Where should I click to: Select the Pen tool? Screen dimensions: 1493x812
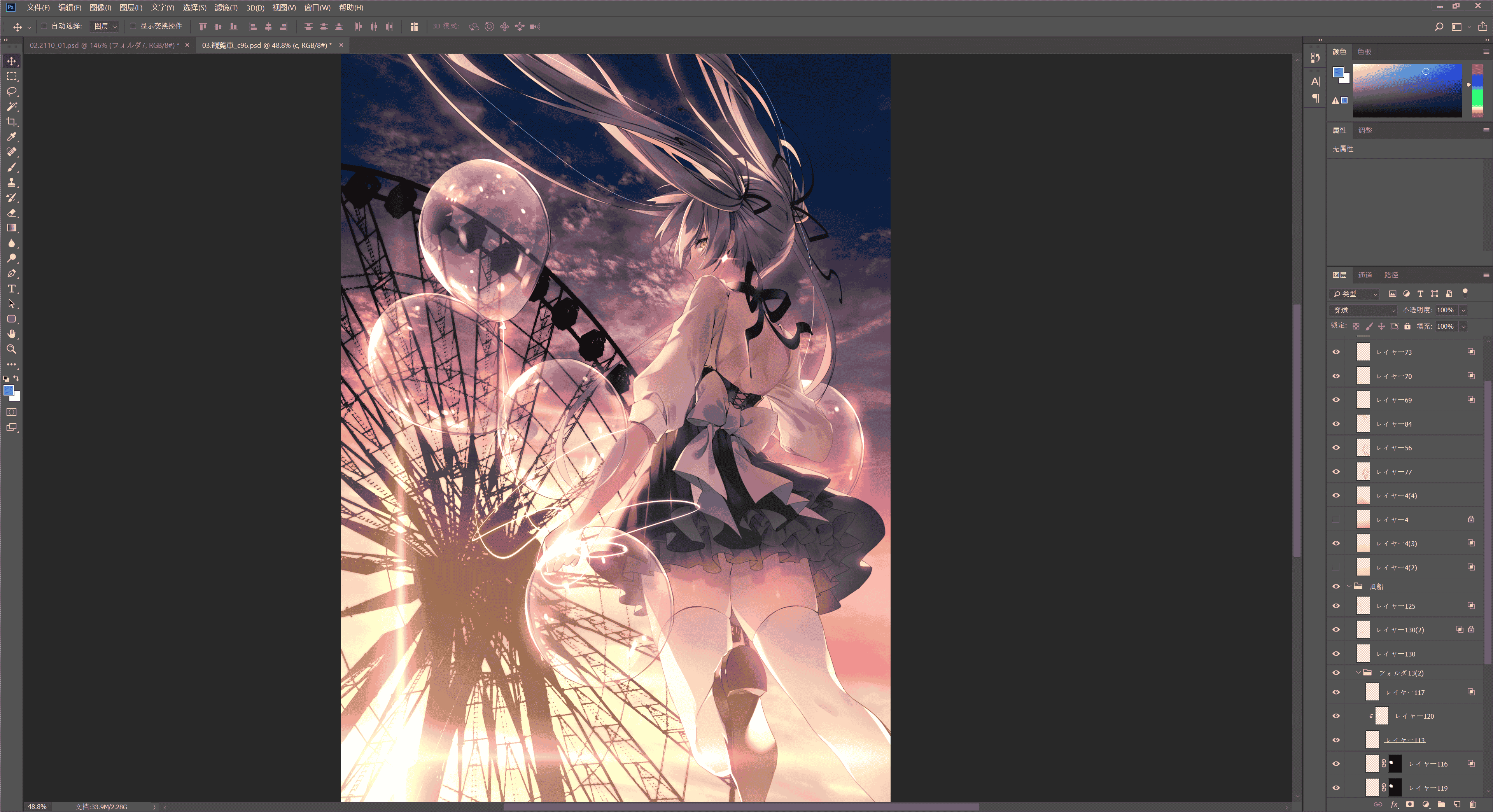pos(12,273)
